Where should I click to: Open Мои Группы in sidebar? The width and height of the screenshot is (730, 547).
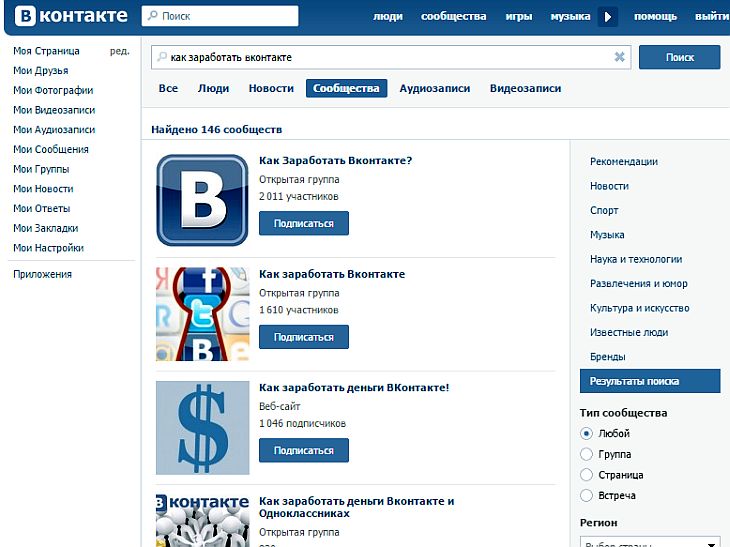point(41,169)
